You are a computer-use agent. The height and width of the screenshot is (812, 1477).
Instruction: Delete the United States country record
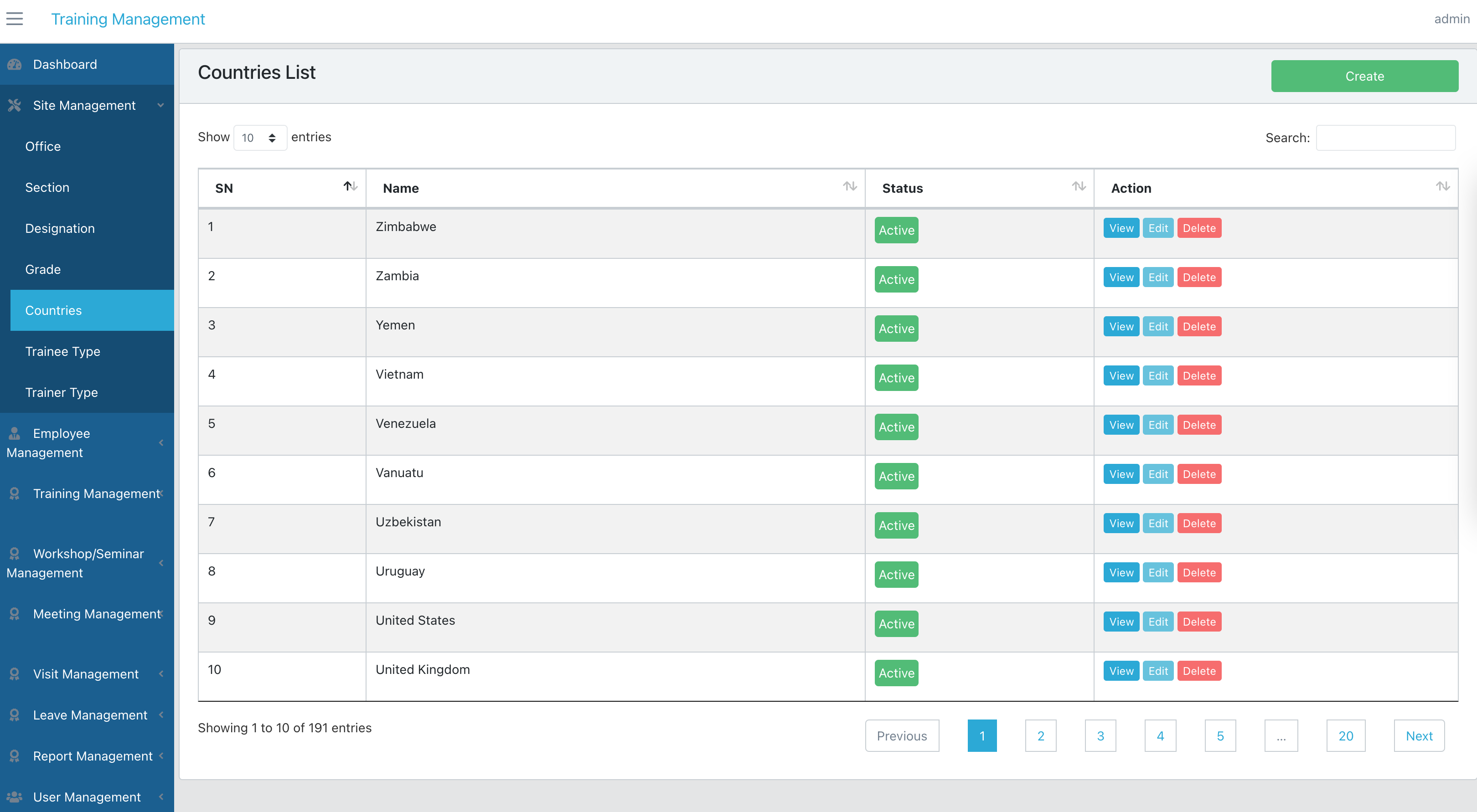pos(1199,622)
